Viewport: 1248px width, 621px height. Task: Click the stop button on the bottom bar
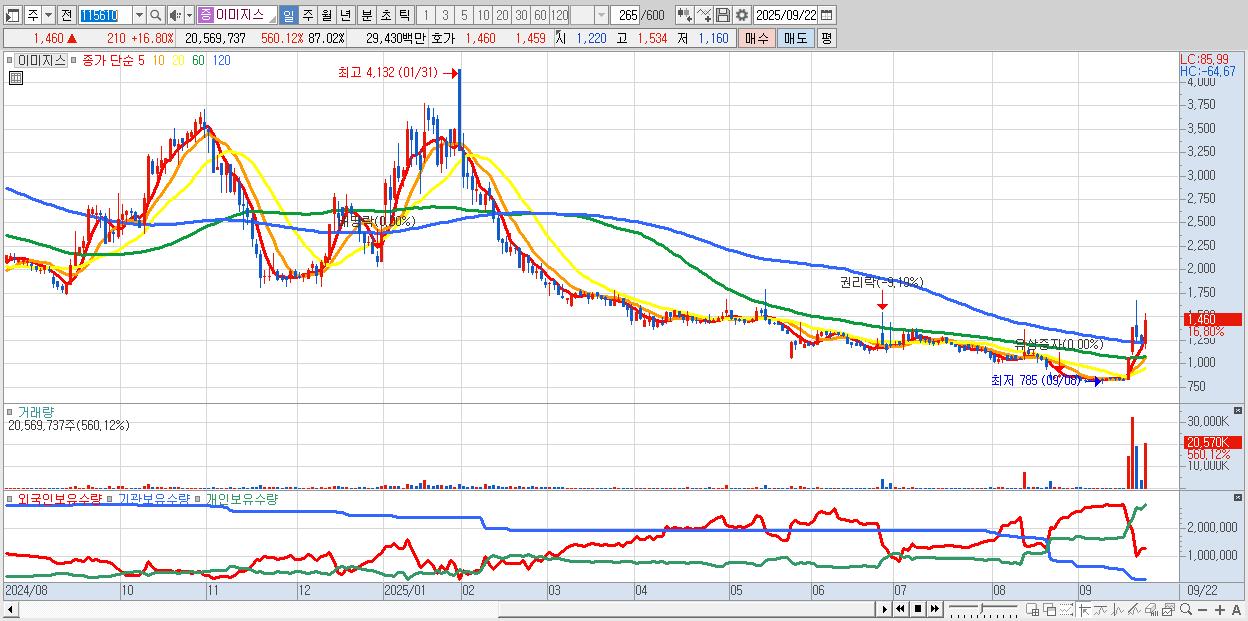click(917, 609)
